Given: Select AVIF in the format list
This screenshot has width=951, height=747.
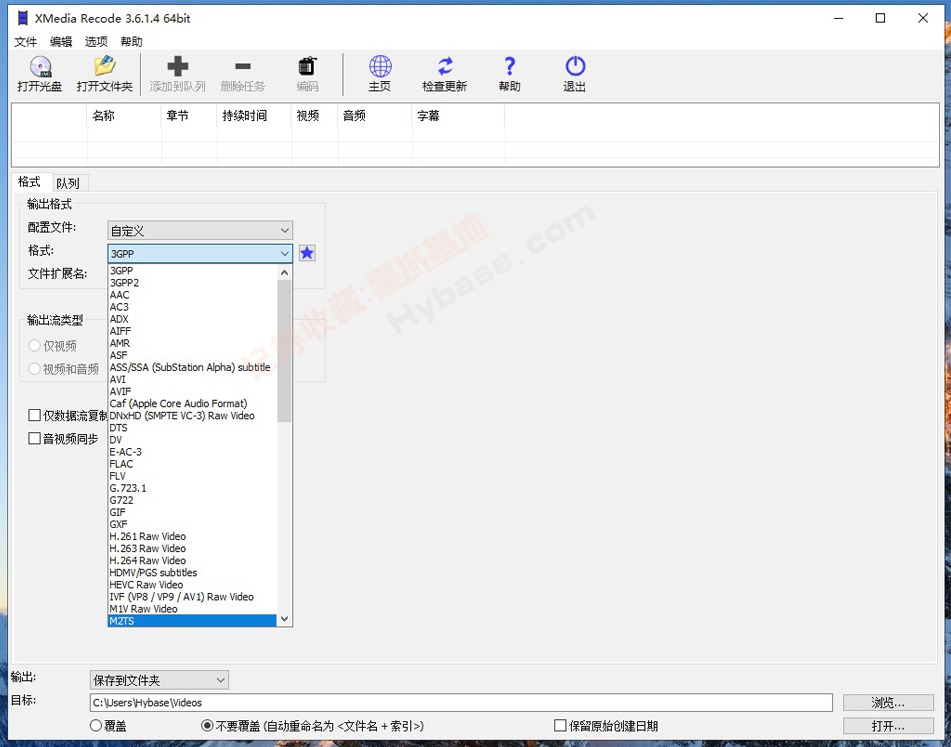Looking at the screenshot, I should coord(192,392).
